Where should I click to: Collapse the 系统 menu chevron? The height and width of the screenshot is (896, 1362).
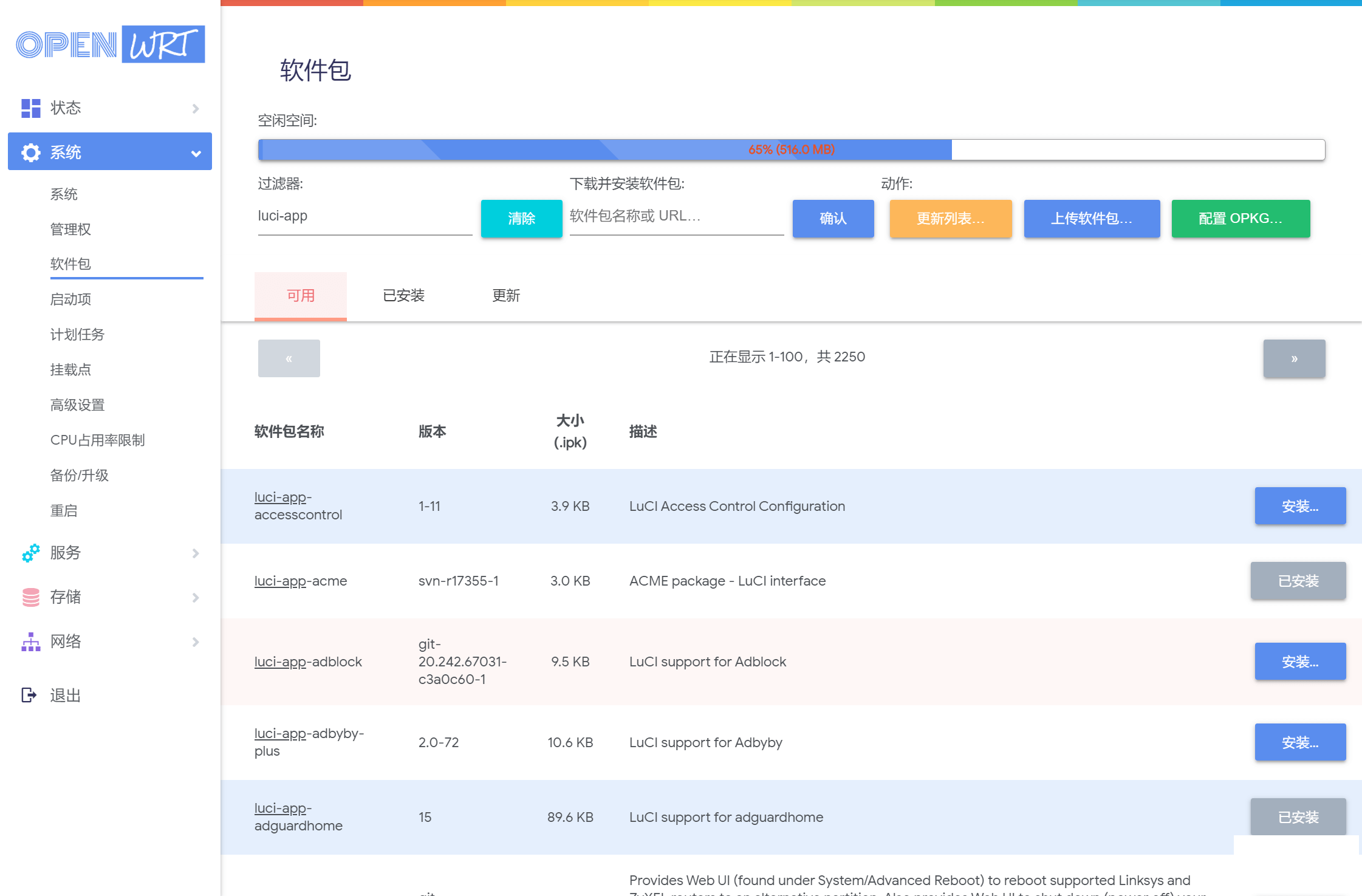[x=196, y=153]
